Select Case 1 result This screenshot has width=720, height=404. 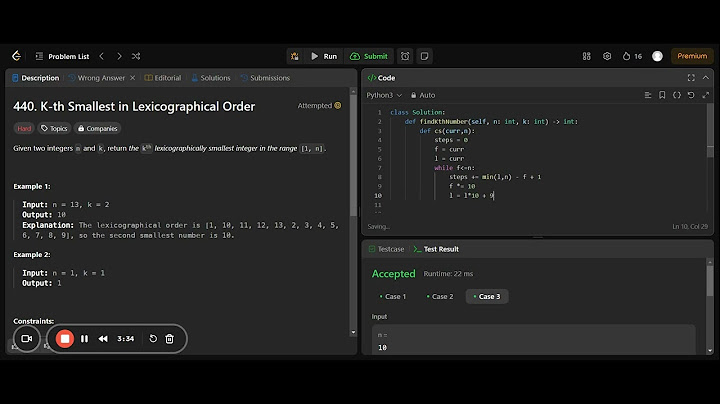click(x=393, y=297)
